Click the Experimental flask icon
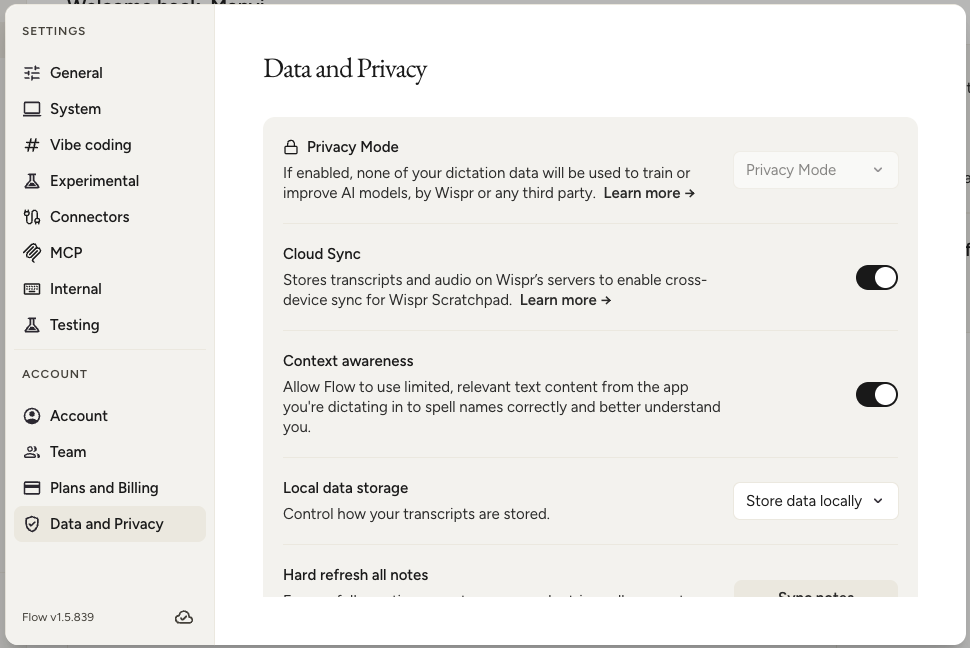970x648 pixels. 32,181
